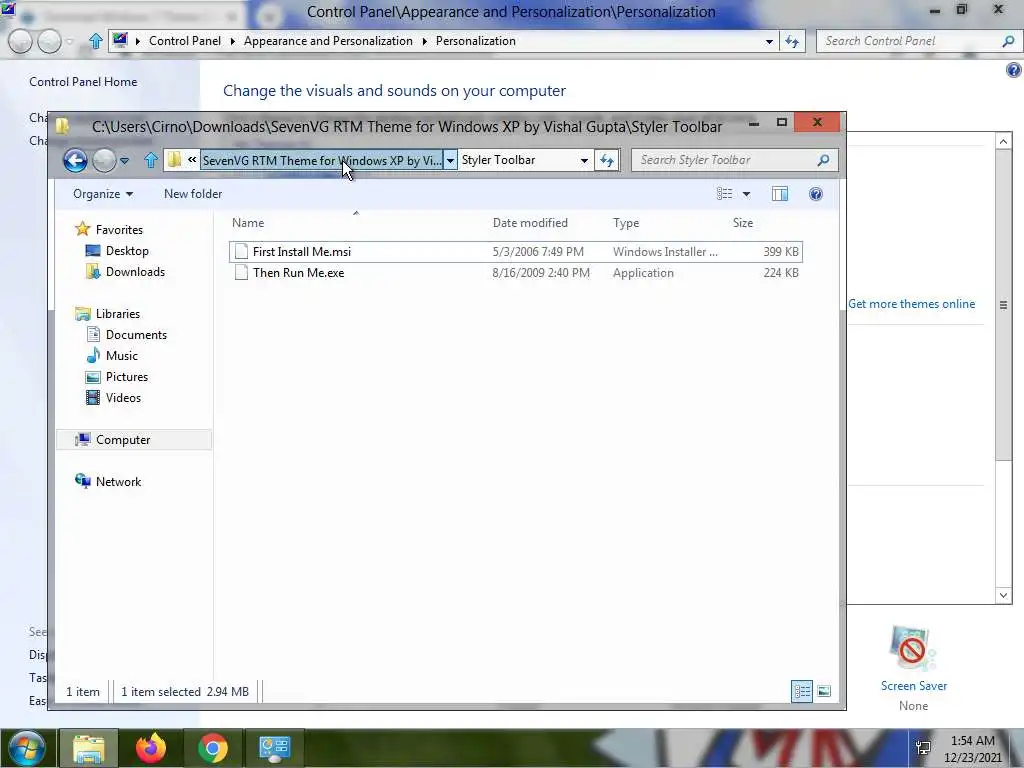Click the folder icon in explorer address bar
The image size is (1024, 768).
point(174,160)
